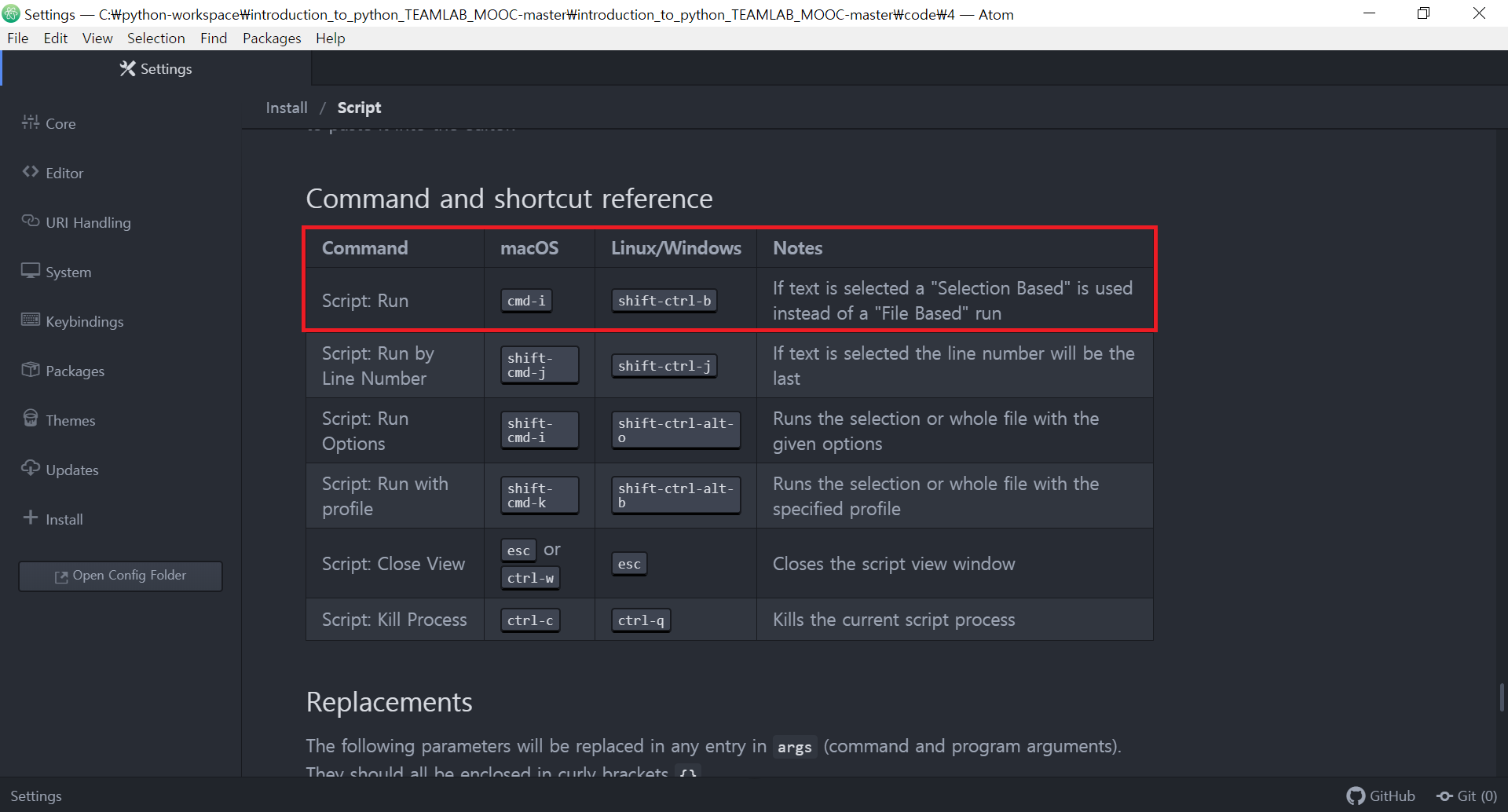
Task: Click the args code label
Action: point(794,747)
